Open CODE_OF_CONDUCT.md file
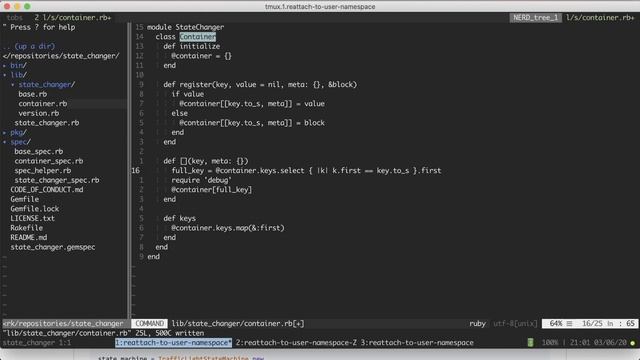 tap(47, 190)
